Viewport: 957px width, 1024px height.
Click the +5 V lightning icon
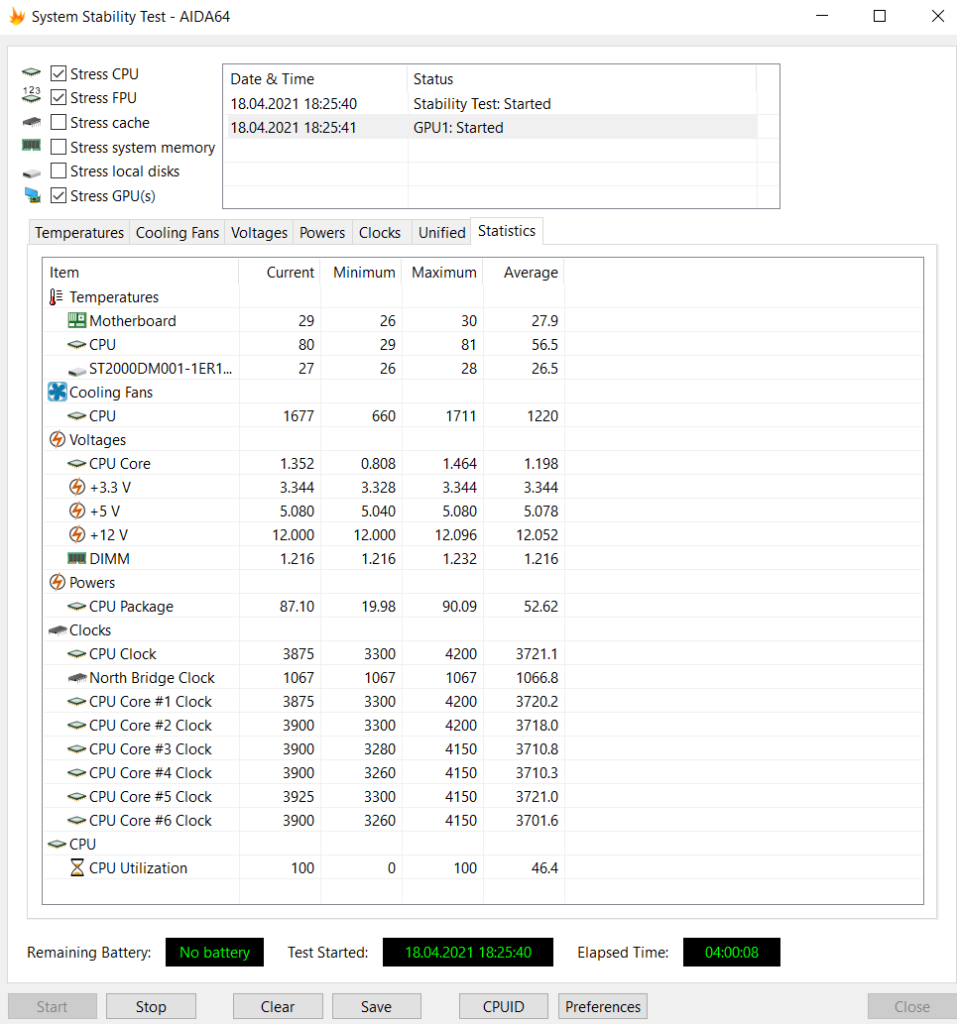(x=77, y=511)
